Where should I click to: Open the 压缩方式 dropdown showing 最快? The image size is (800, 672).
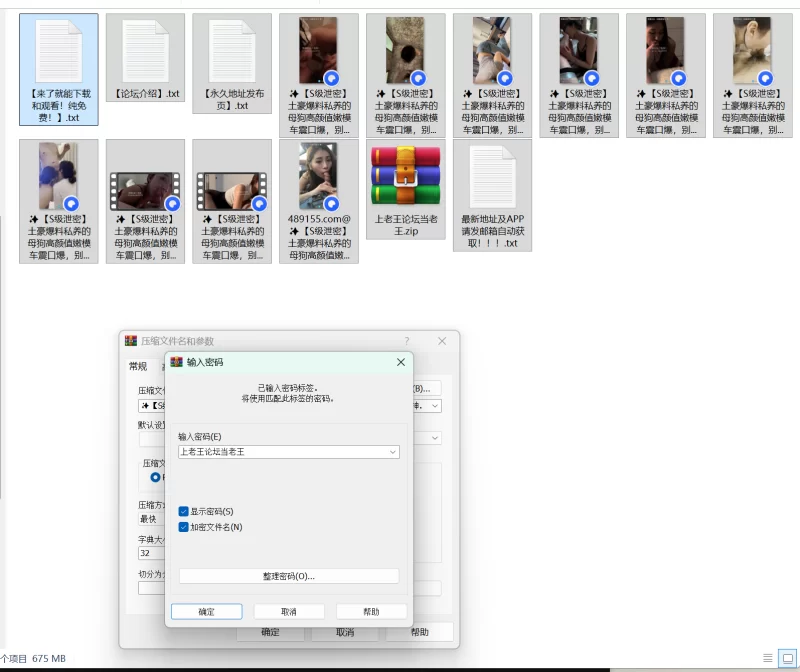[150, 519]
